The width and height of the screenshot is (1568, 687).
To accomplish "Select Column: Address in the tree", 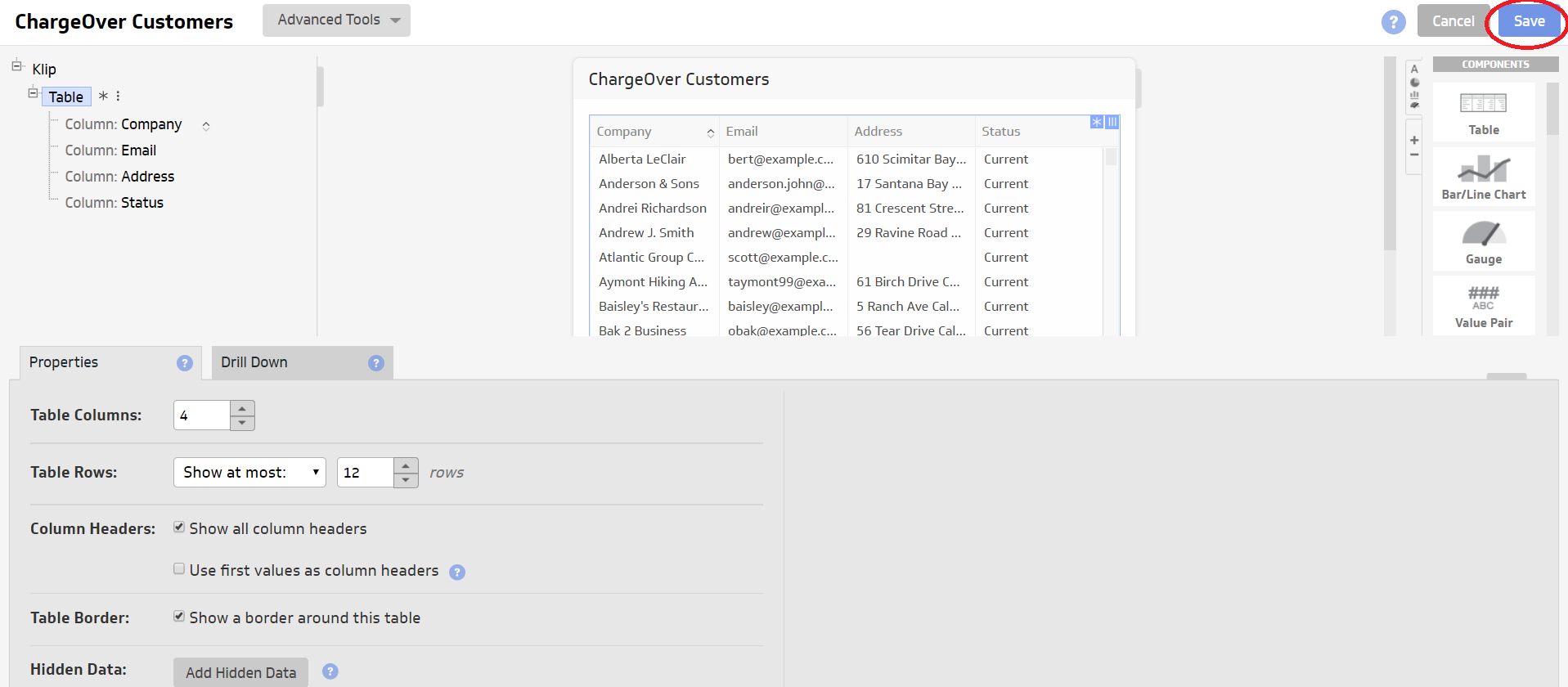I will pyautogui.click(x=119, y=177).
